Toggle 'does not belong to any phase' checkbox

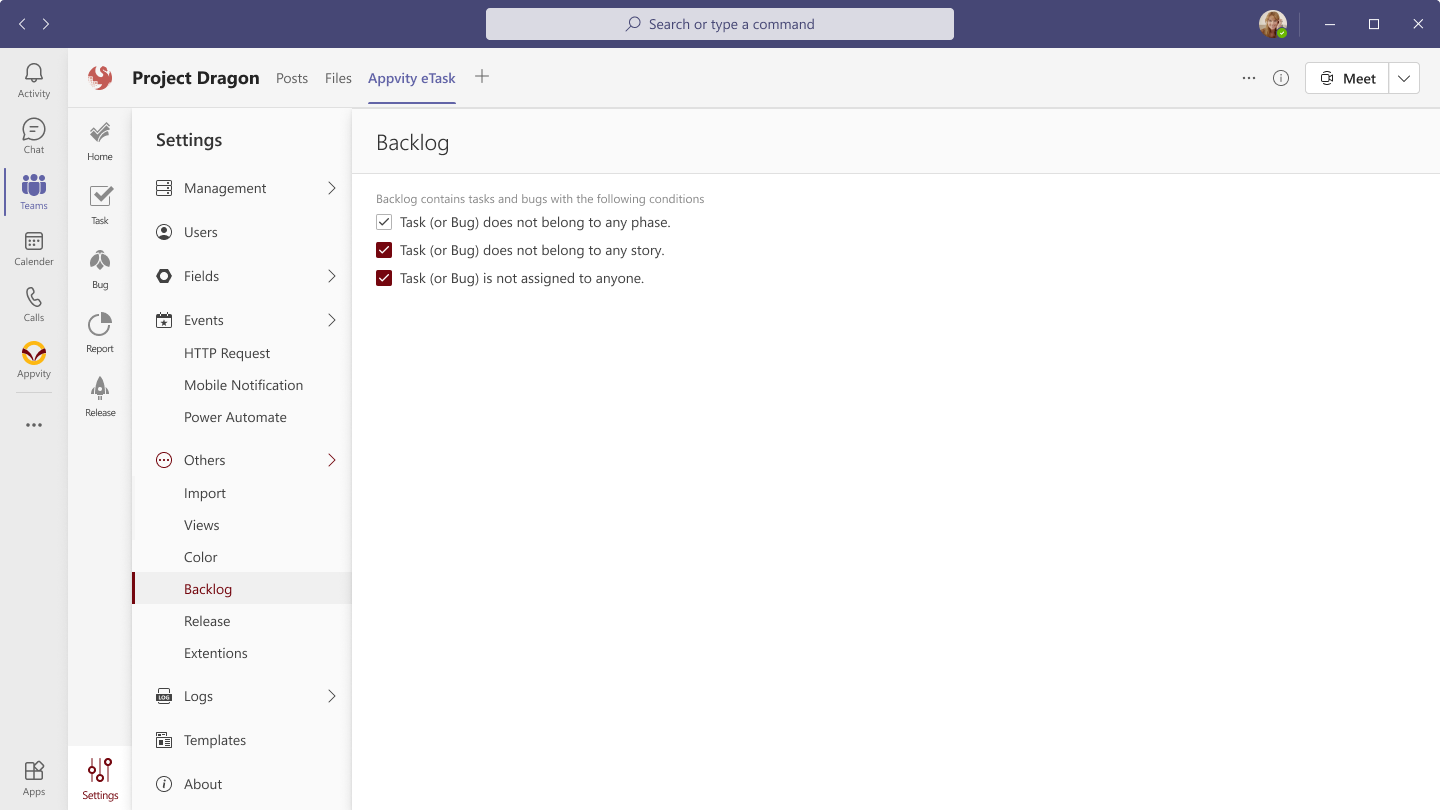(384, 222)
